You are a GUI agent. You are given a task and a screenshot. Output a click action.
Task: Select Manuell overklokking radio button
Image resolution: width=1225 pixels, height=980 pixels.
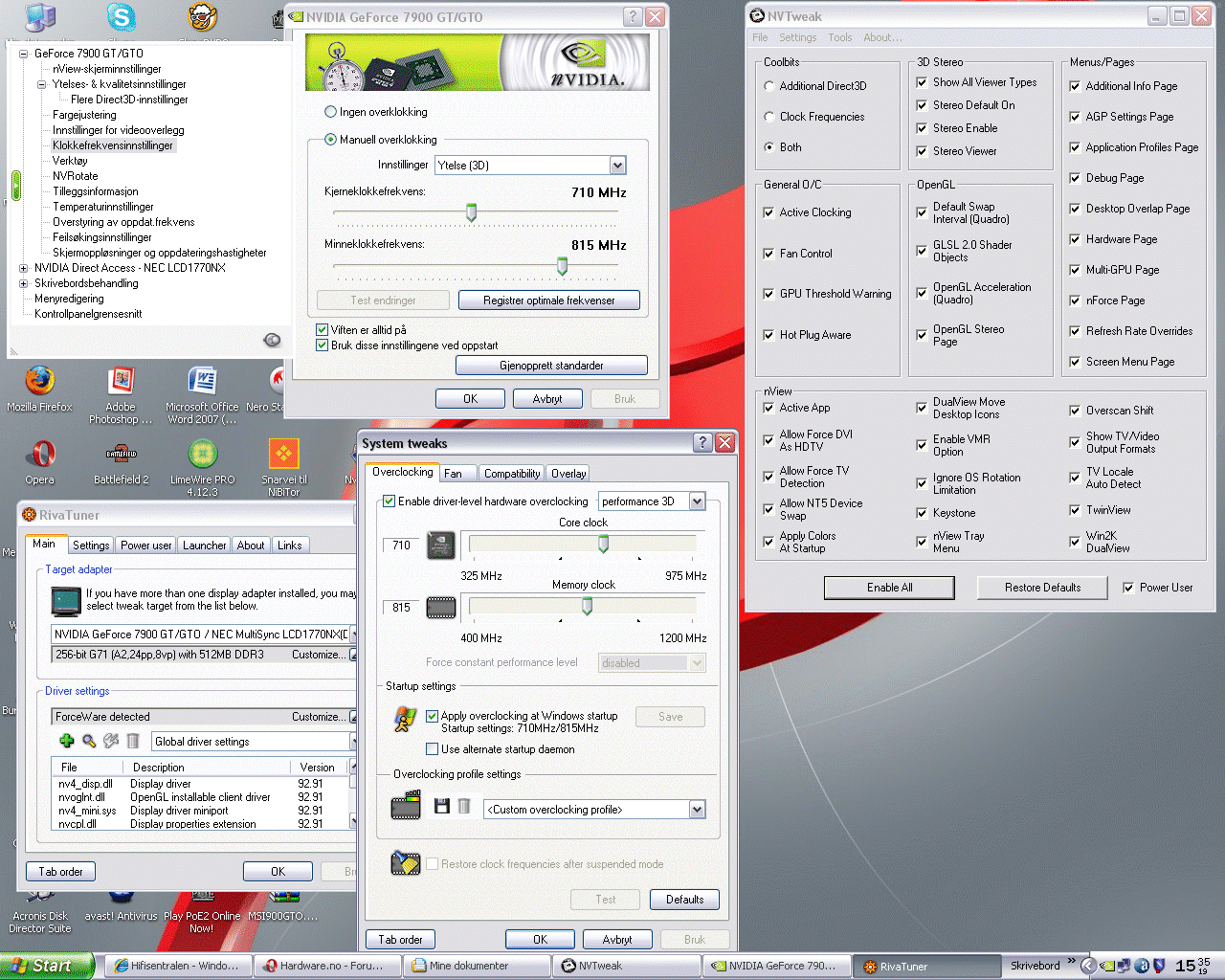click(330, 140)
